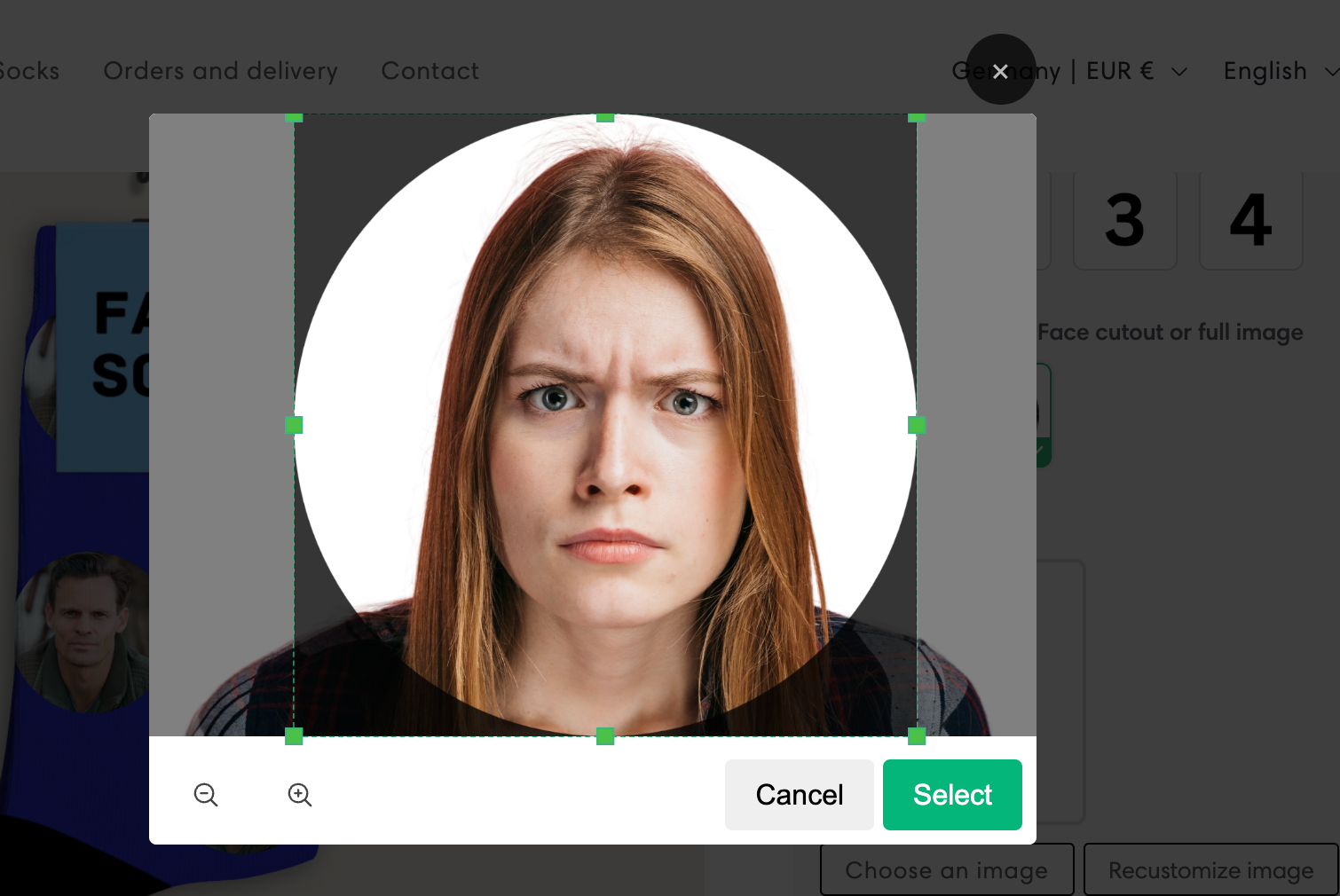Grab the top-center crop handle

pyautogui.click(x=605, y=117)
